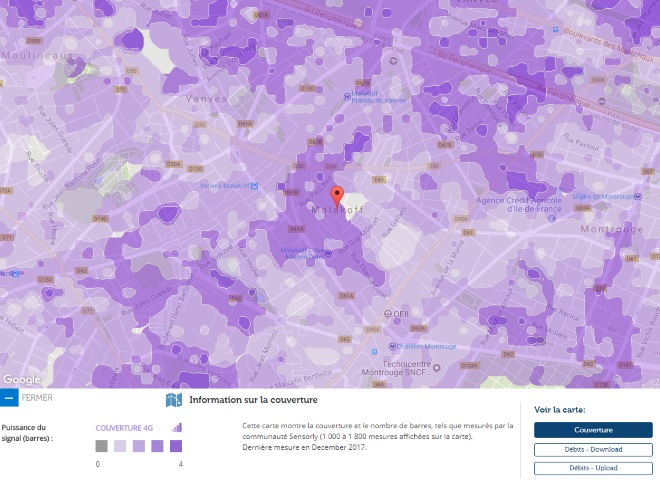
Task: Click the Dernière mesure en December 2017 text
Action: click(x=304, y=447)
